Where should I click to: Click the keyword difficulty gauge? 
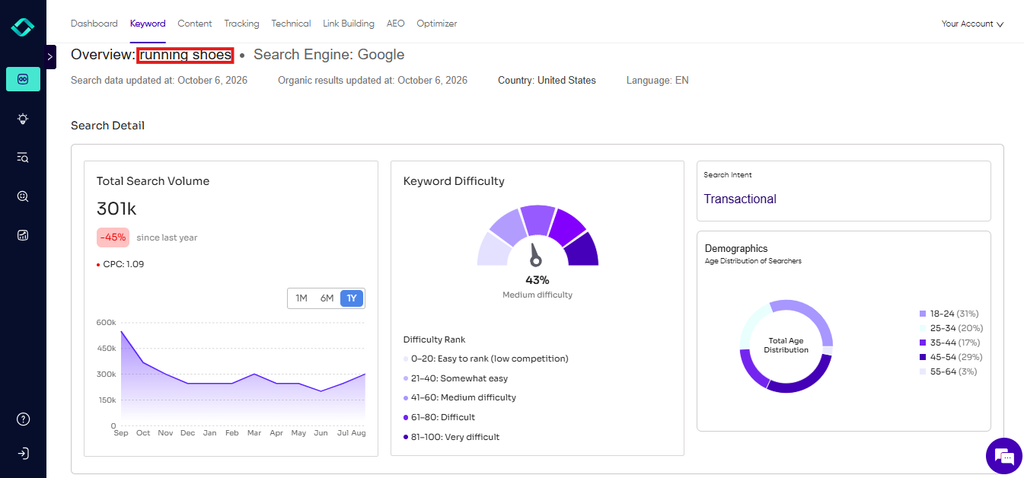pyautogui.click(x=537, y=236)
